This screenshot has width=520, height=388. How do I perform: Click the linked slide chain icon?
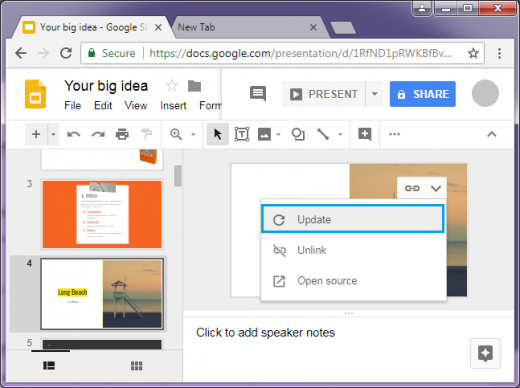[x=412, y=188]
